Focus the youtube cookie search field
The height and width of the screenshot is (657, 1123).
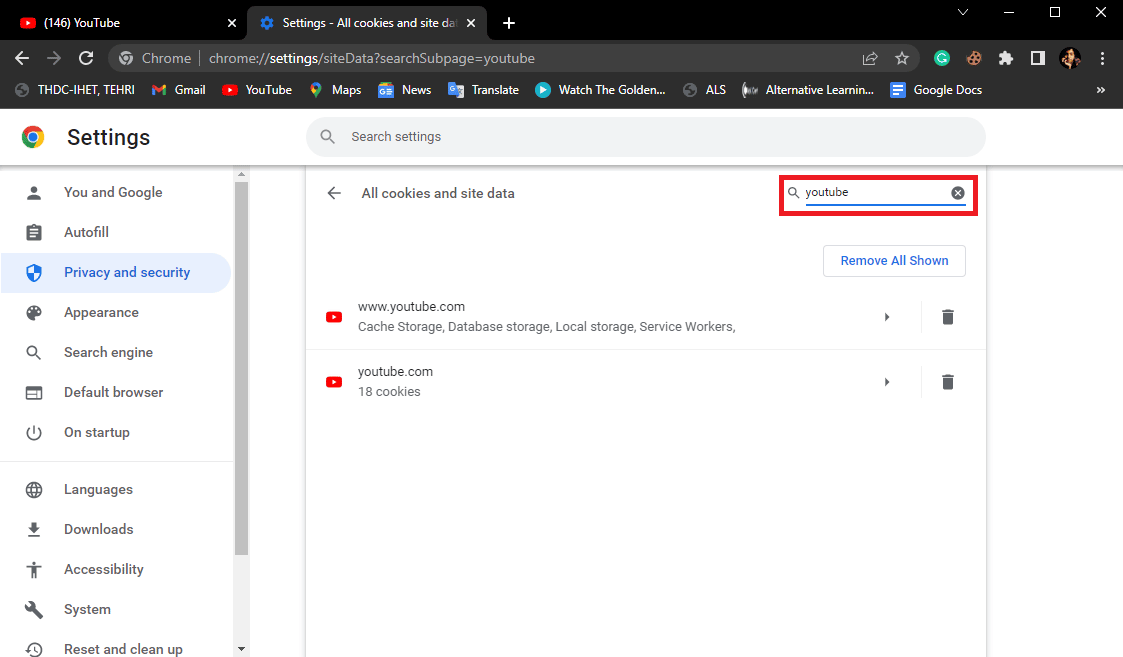tap(875, 193)
